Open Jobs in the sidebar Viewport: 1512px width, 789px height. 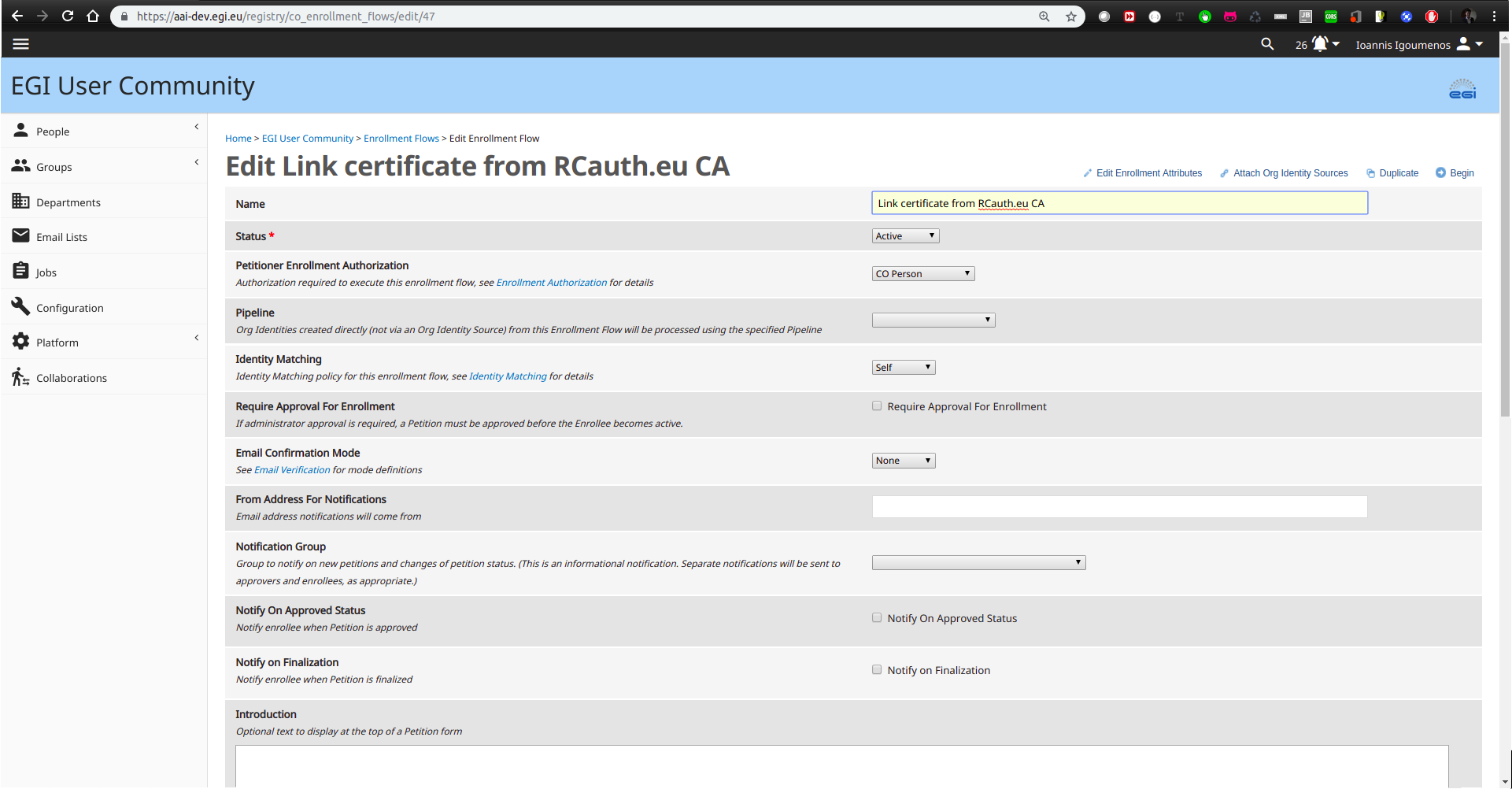pos(46,272)
